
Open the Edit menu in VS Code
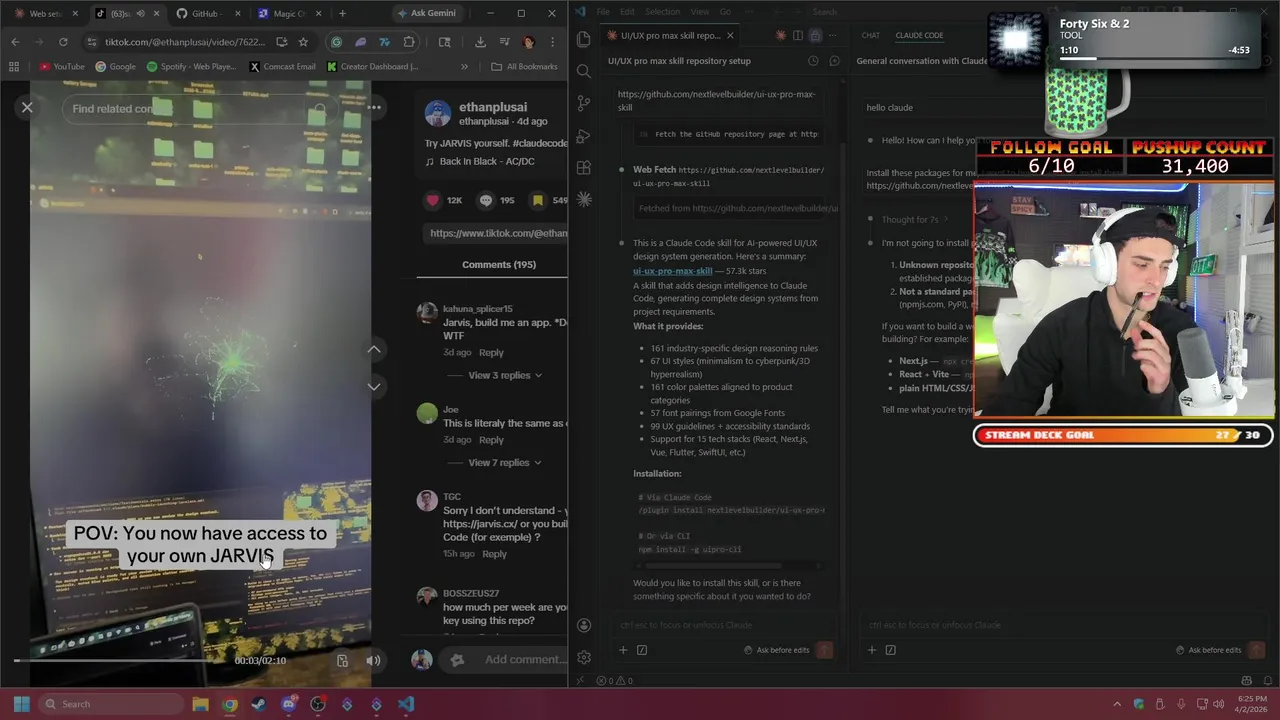(627, 12)
